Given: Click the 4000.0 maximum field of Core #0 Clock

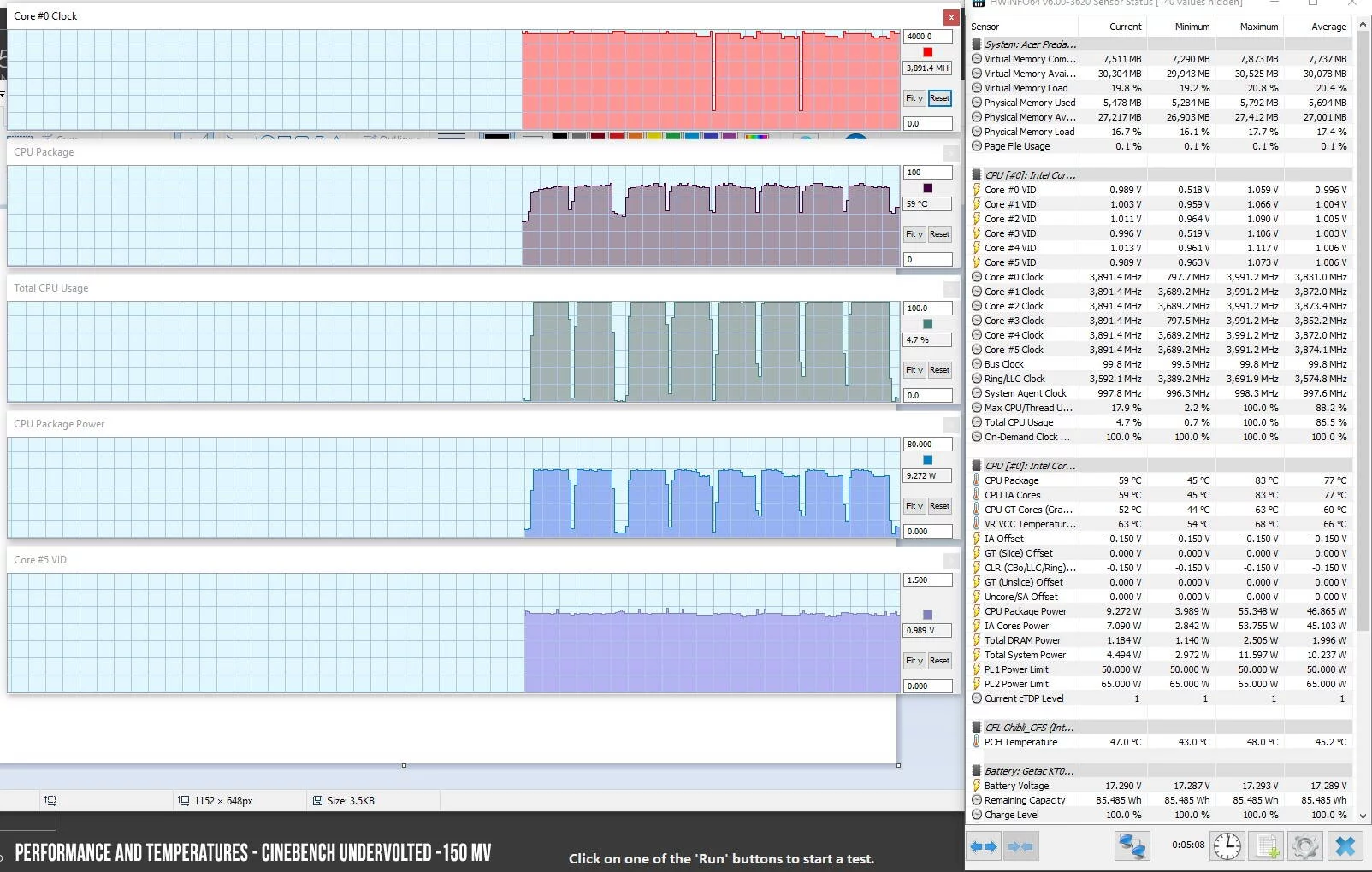Looking at the screenshot, I should [928, 37].
